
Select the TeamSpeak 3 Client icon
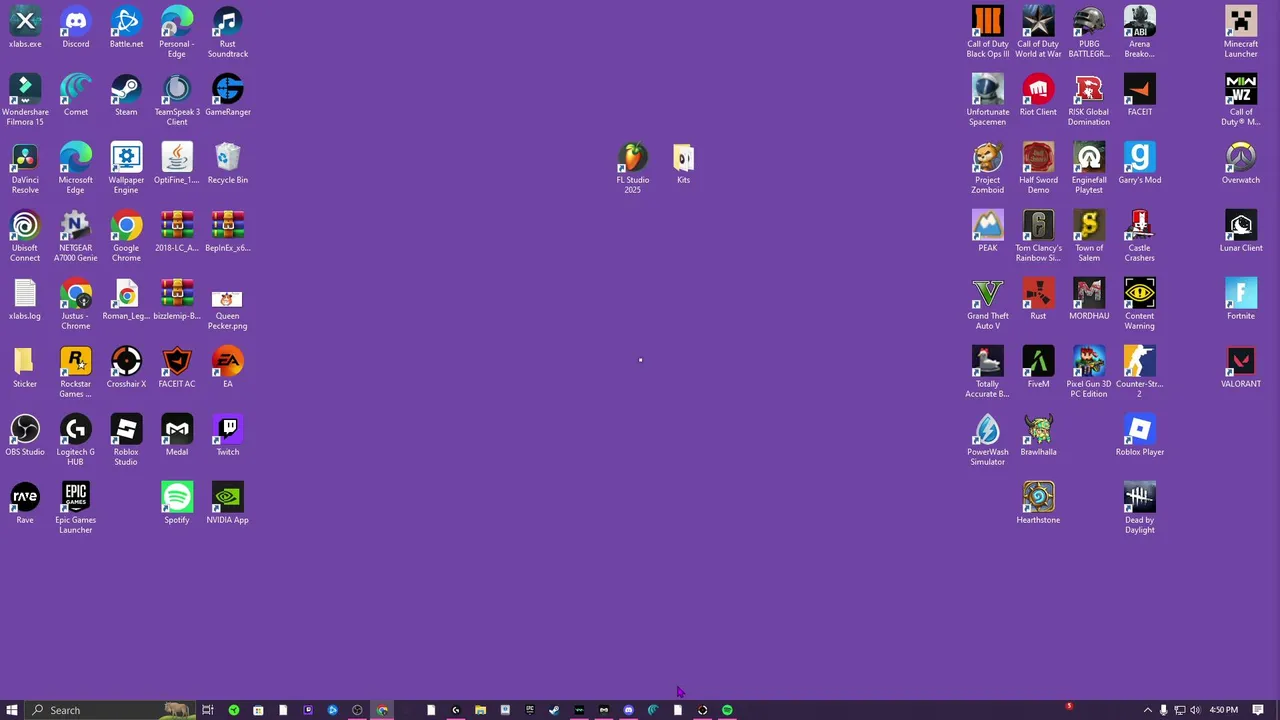point(177,100)
